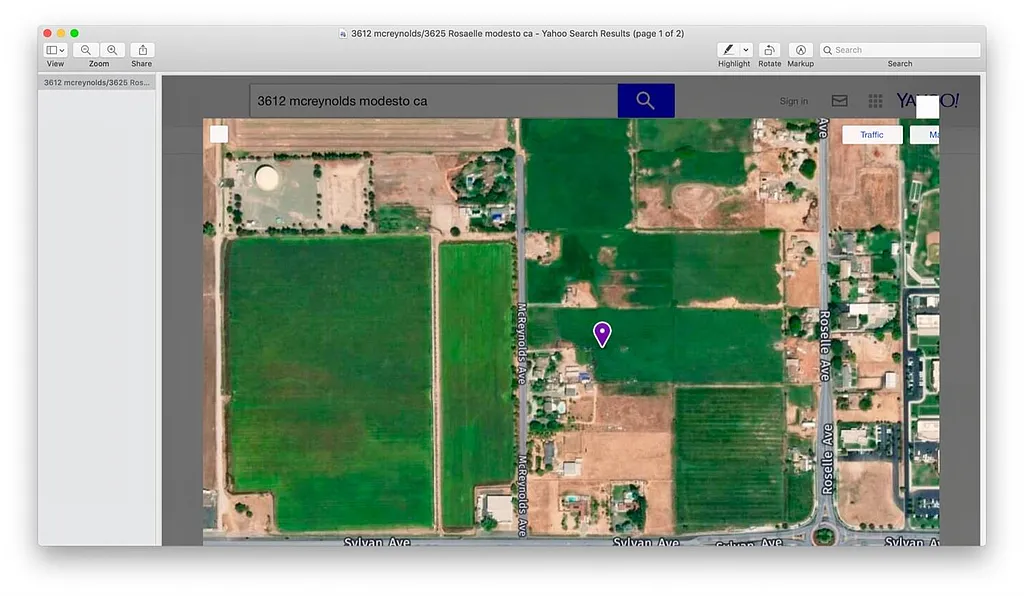Viewport: 1024px width, 596px height.
Task: Click the Zoom Out magnifier button
Action: (86, 50)
